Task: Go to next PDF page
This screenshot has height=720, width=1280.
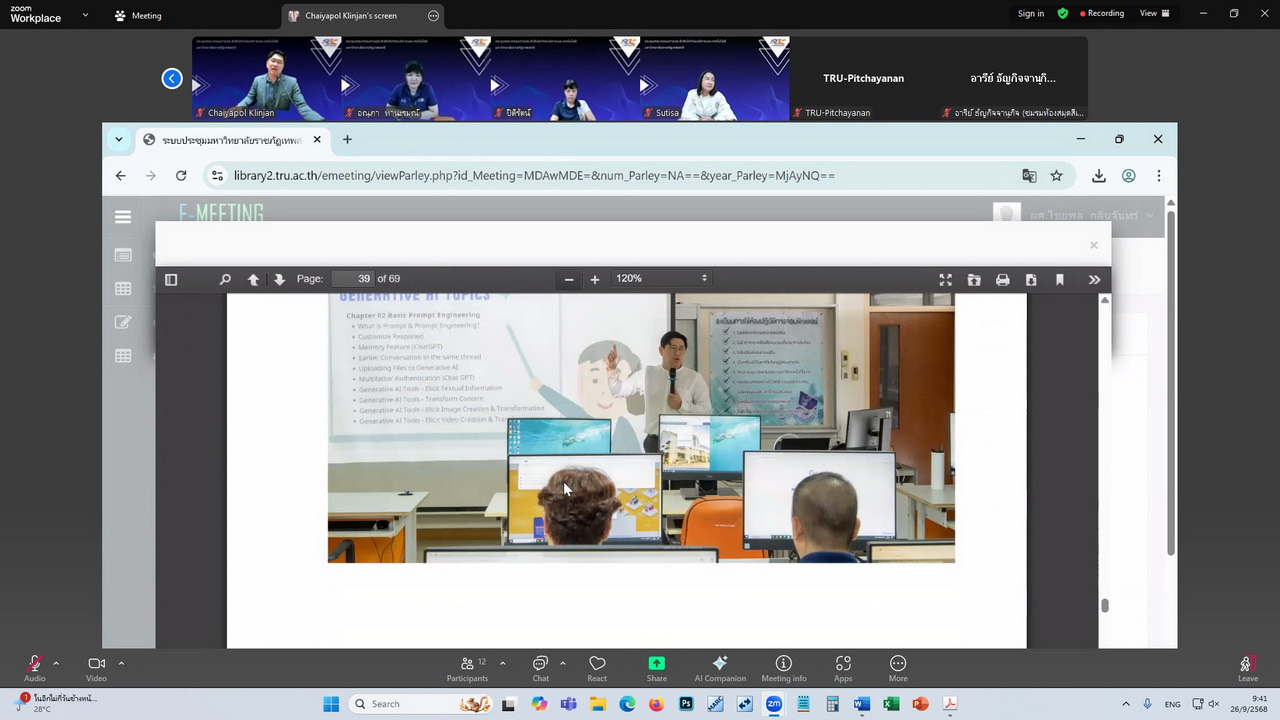Action: pyautogui.click(x=279, y=280)
